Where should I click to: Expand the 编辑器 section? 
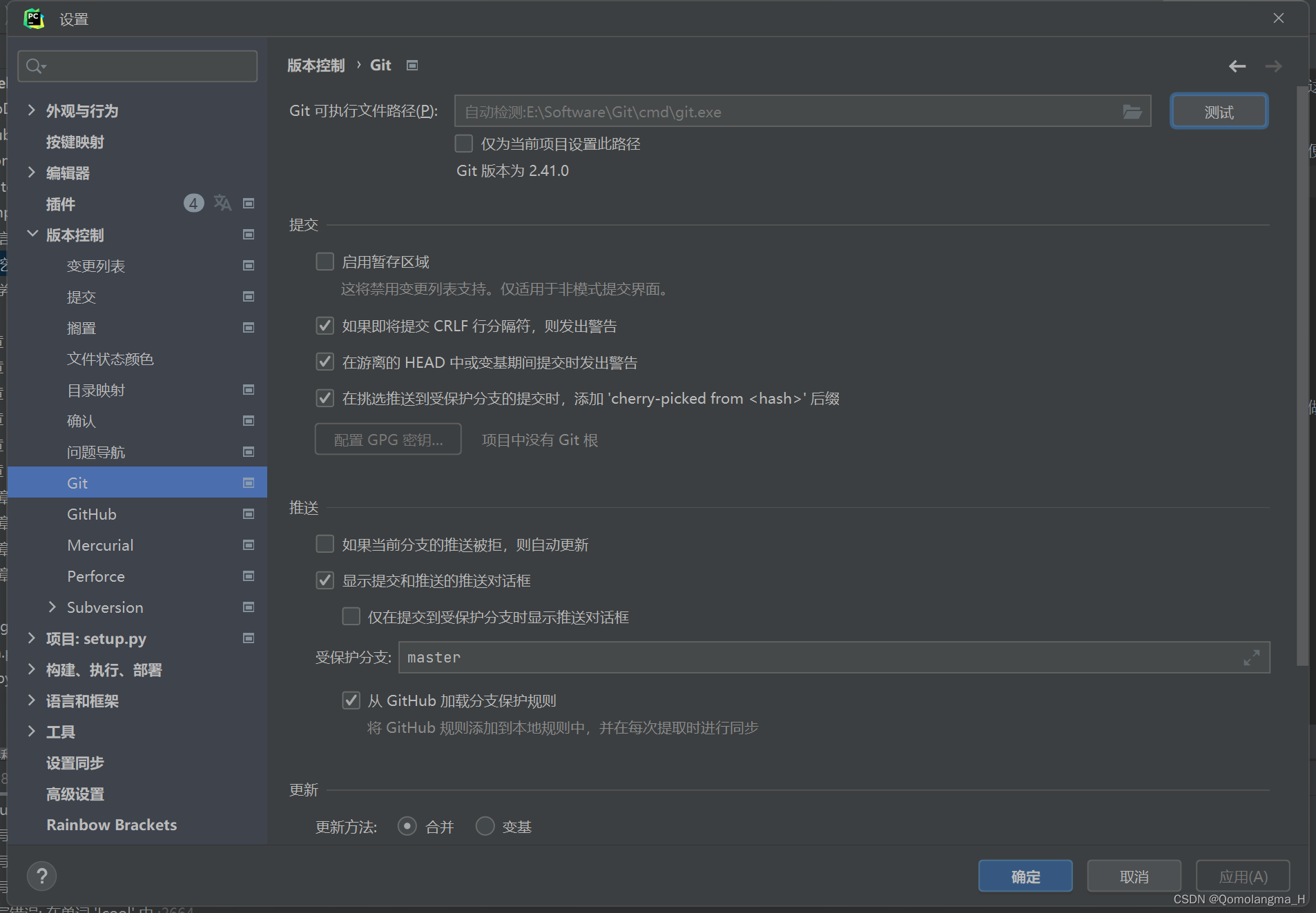pos(32,173)
